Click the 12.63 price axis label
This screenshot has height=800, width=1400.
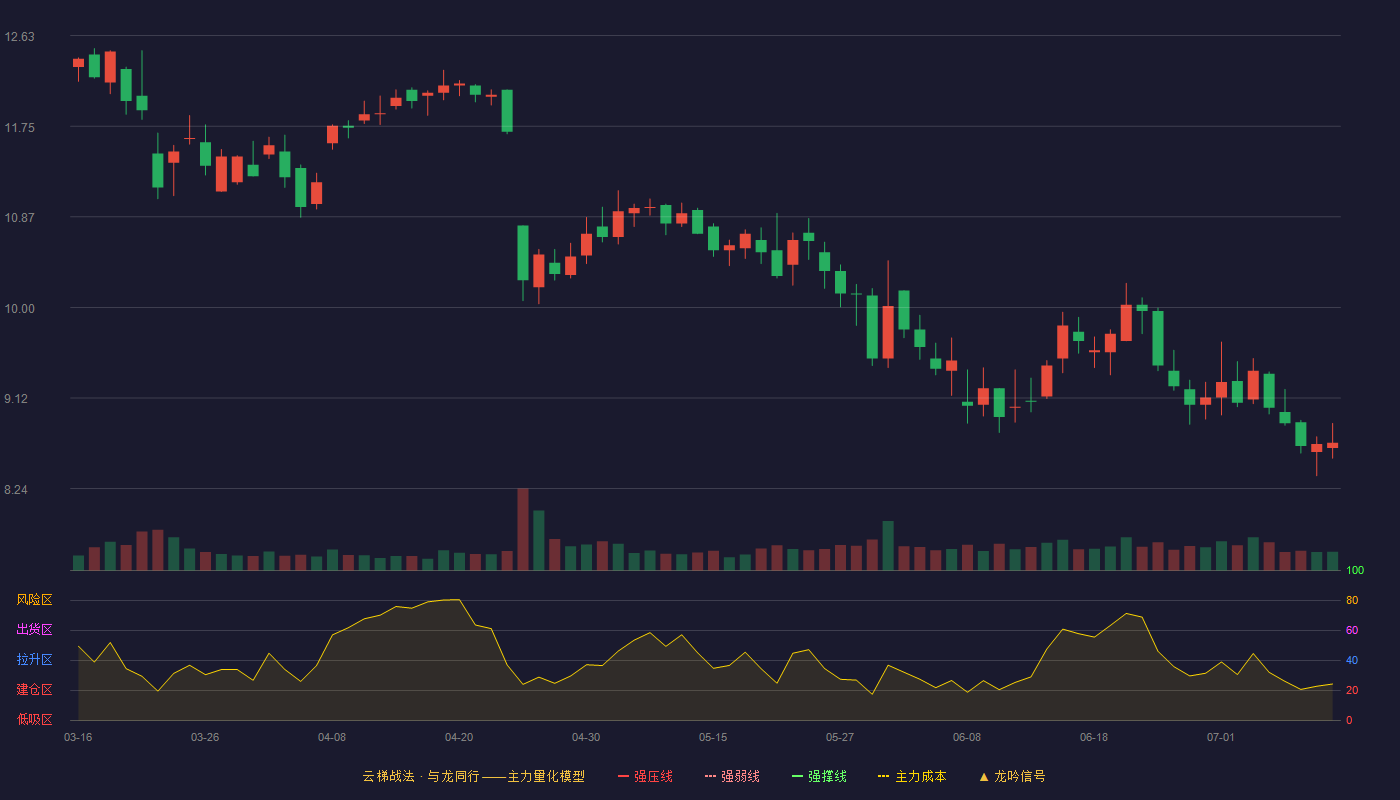[19, 37]
